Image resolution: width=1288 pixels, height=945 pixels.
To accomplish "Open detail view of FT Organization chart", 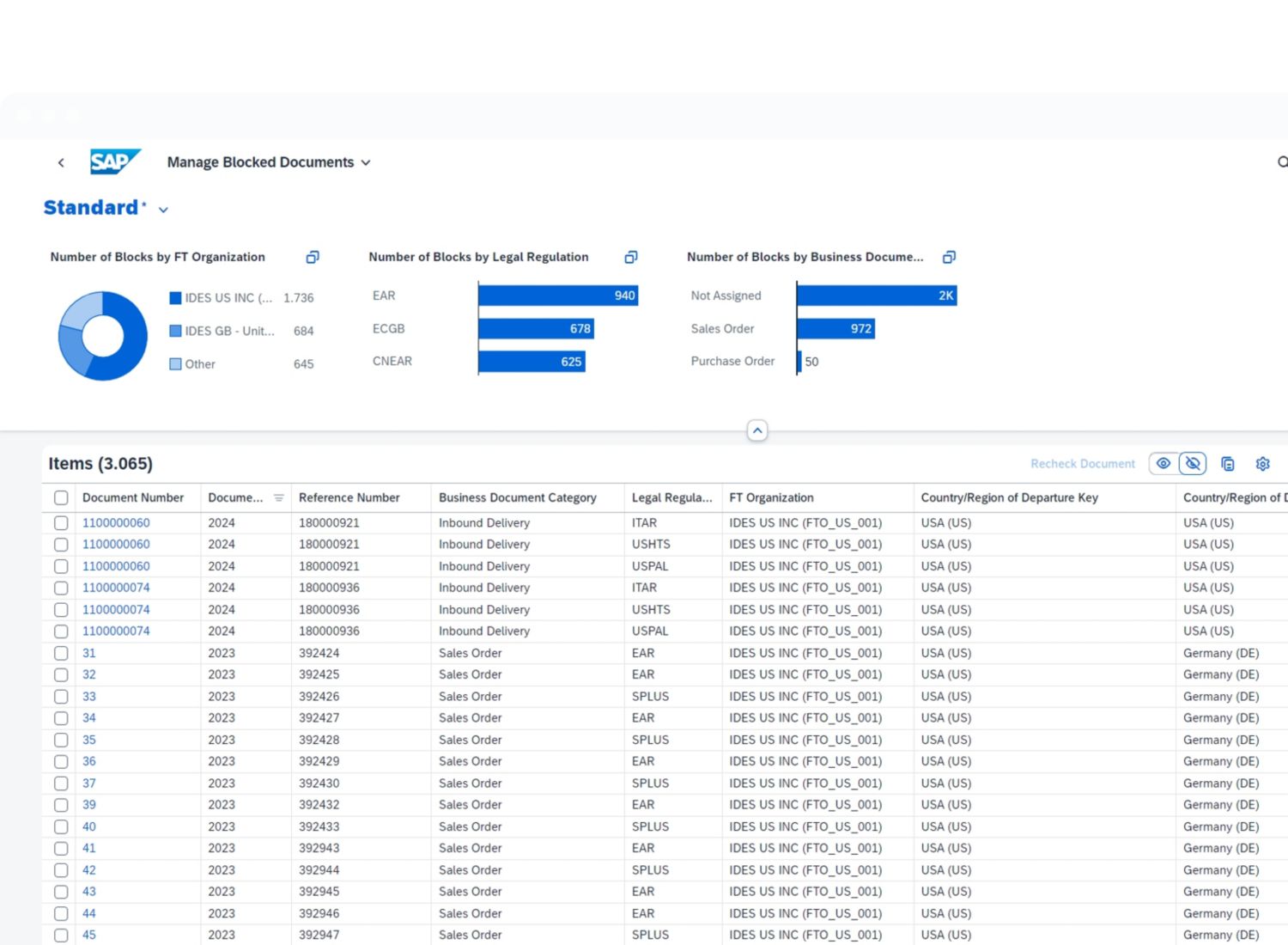I will click(x=313, y=257).
